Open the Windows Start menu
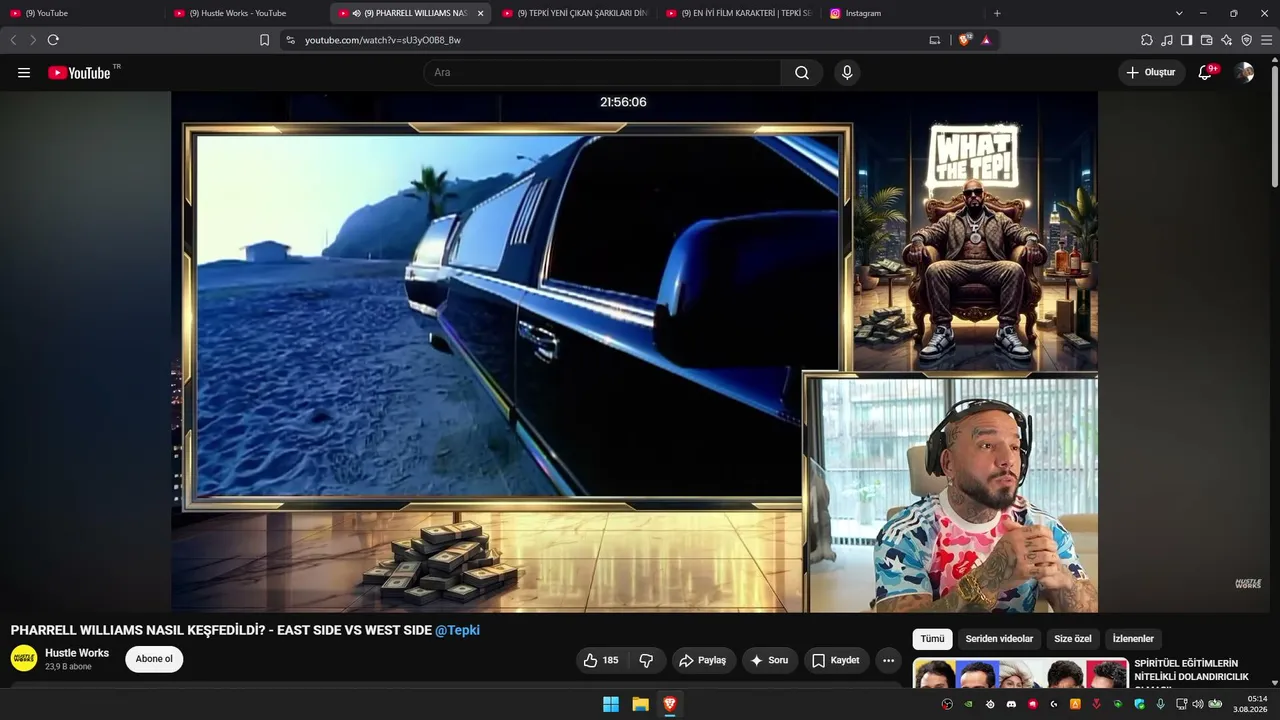This screenshot has width=1280, height=720. [610, 704]
